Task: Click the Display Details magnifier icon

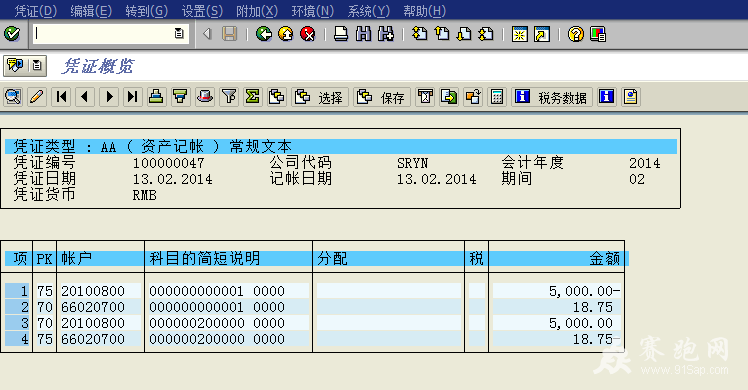Action: (x=13, y=97)
